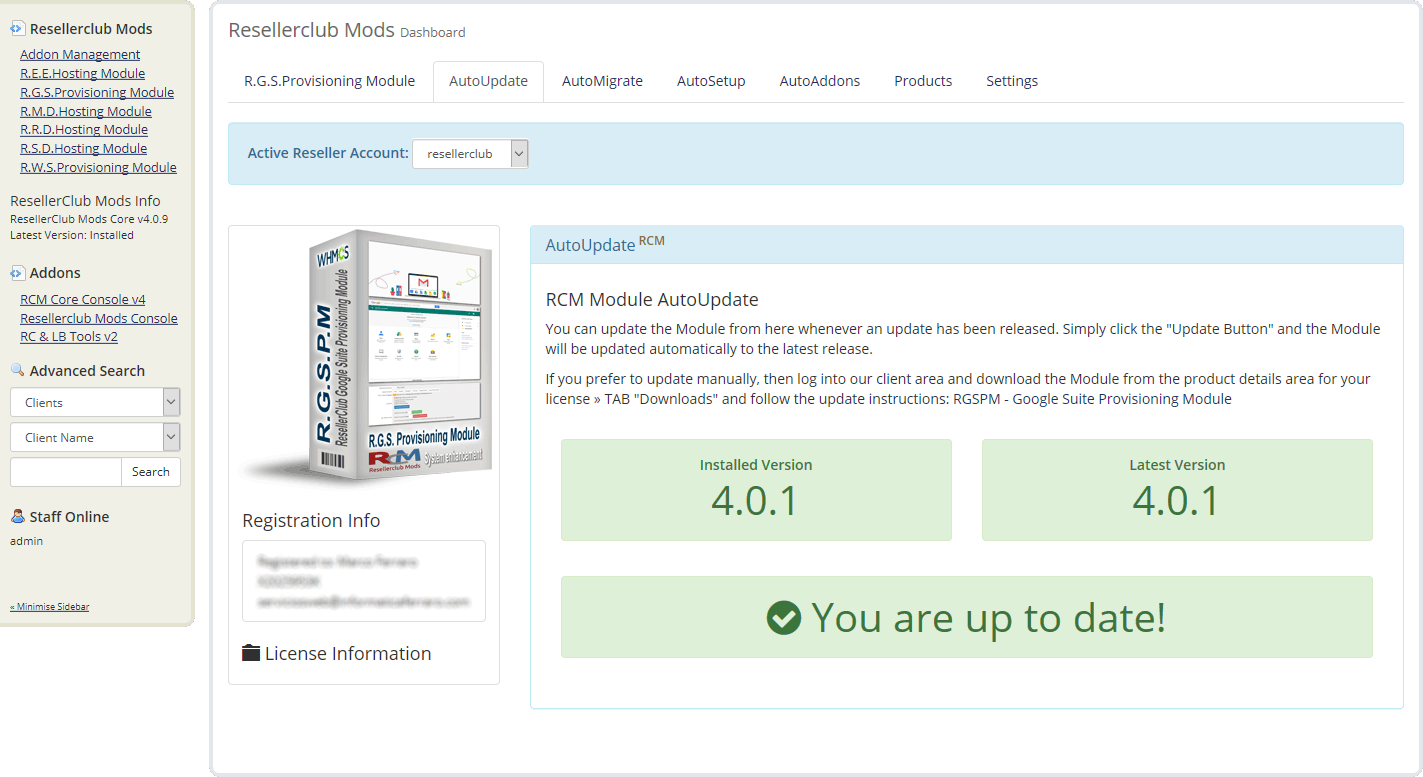Click the up to date checkmark icon
Image resolution: width=1423 pixels, height=777 pixels.
(784, 617)
